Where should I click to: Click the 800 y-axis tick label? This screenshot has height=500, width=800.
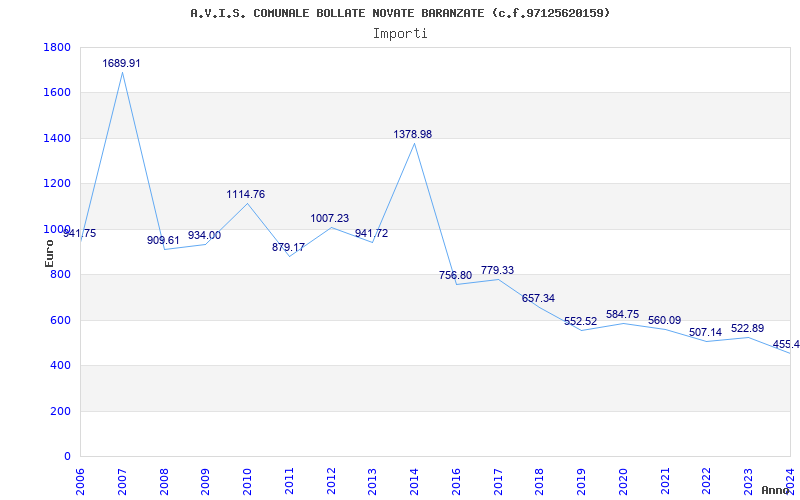click(60, 274)
